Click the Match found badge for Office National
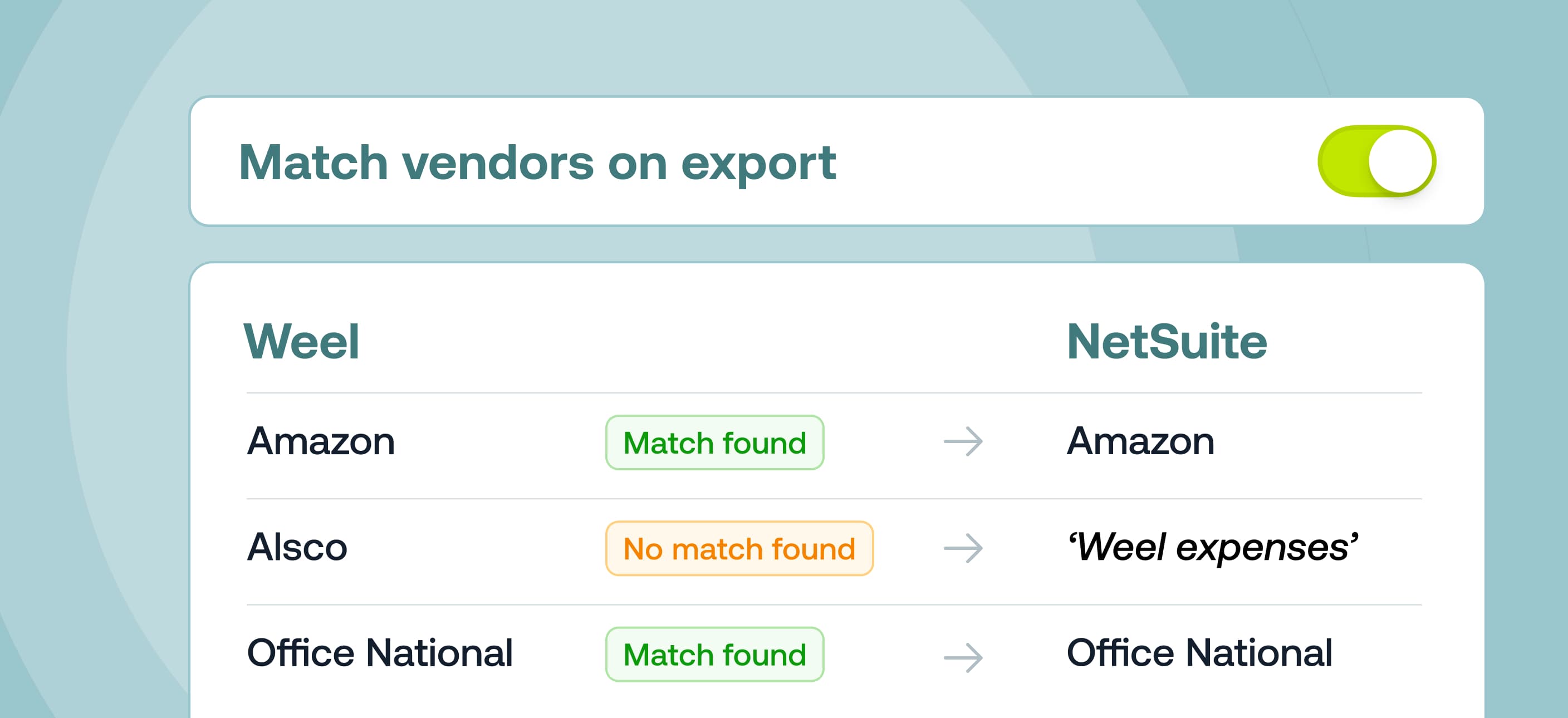 (x=714, y=654)
